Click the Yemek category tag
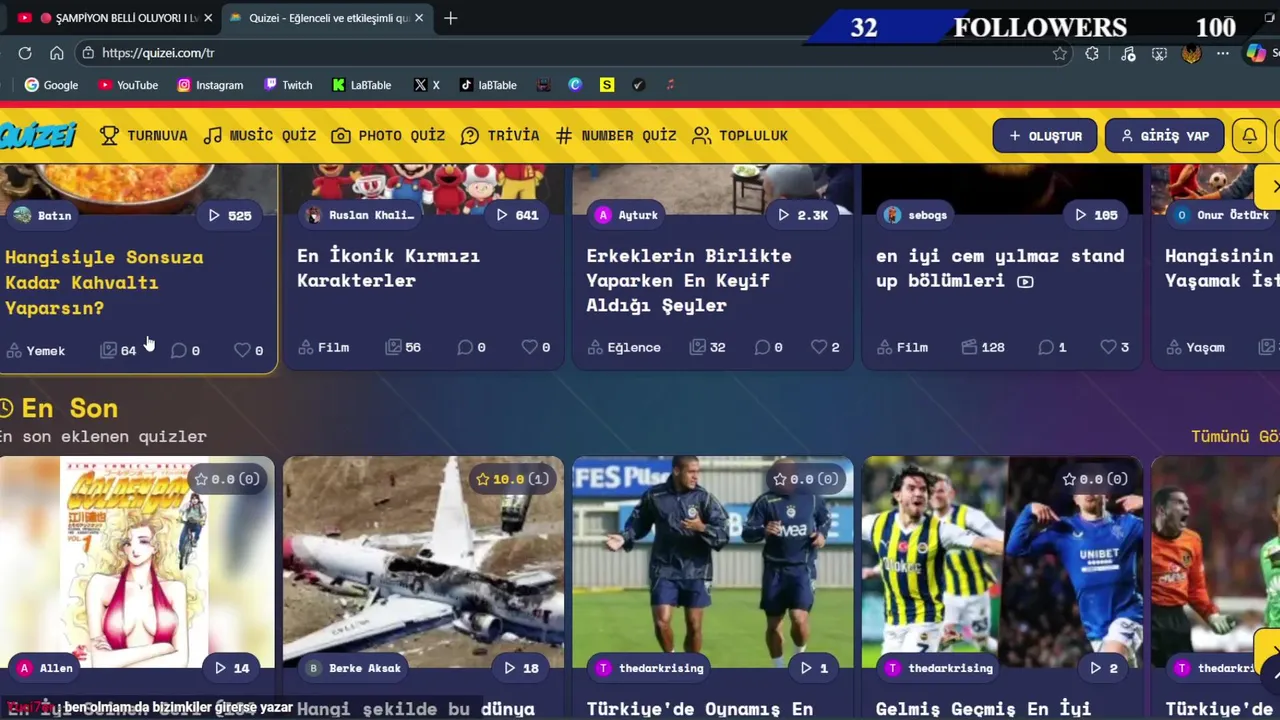This screenshot has height=720, width=1280. (x=36, y=350)
